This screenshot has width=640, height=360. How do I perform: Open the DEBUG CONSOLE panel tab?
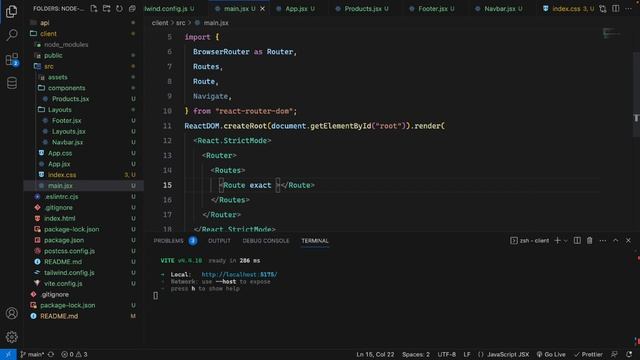point(266,241)
